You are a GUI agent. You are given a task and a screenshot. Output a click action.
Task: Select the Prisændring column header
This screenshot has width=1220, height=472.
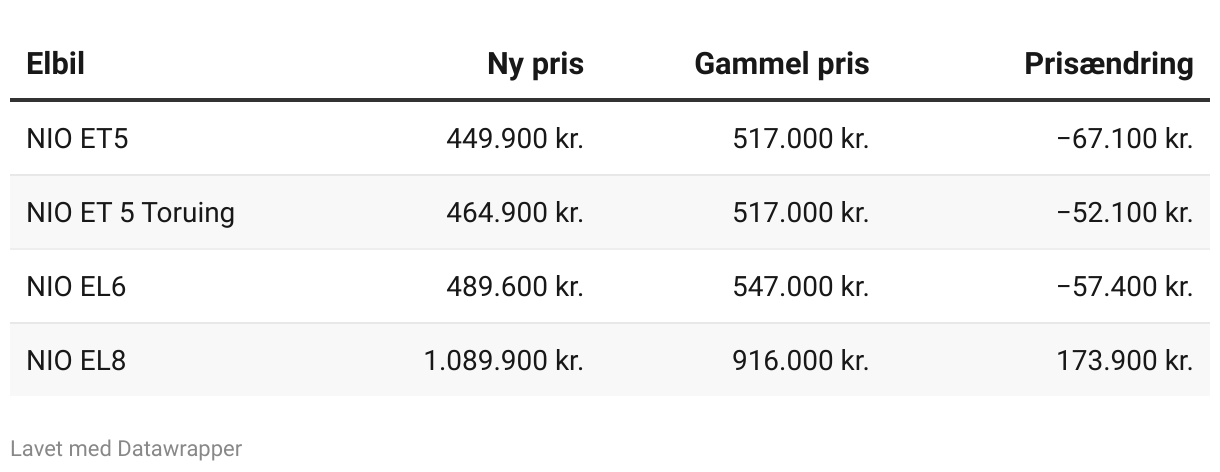(1109, 64)
